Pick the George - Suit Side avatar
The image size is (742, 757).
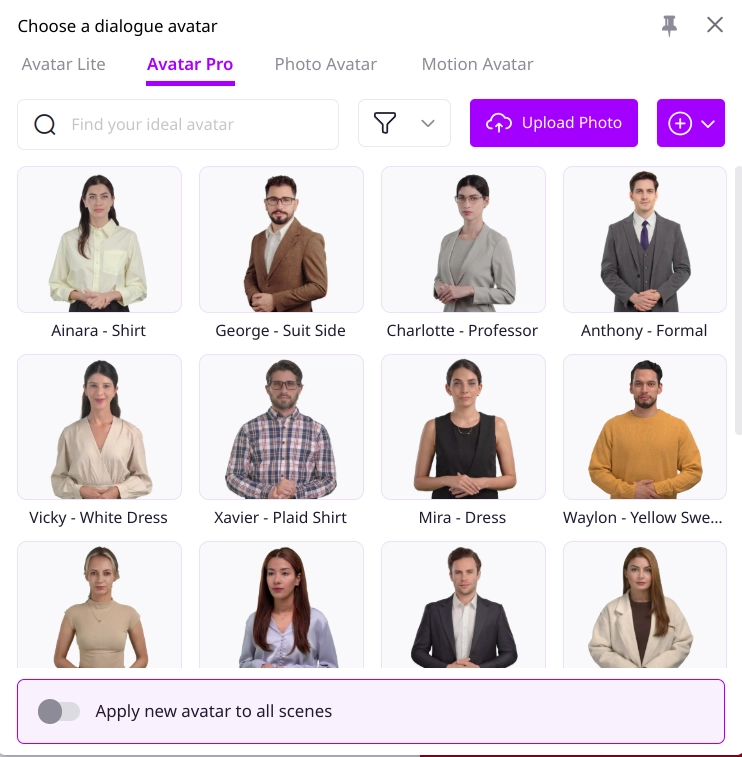point(281,239)
